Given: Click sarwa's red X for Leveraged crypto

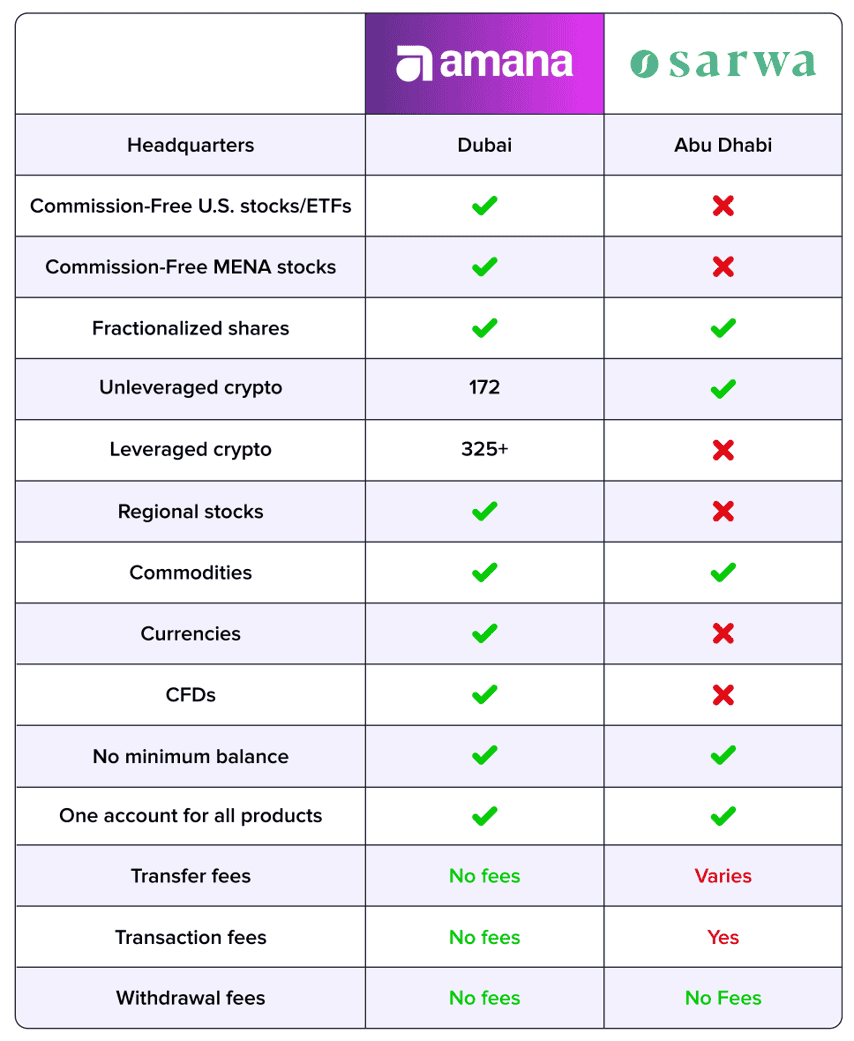Looking at the screenshot, I should coord(723,450).
